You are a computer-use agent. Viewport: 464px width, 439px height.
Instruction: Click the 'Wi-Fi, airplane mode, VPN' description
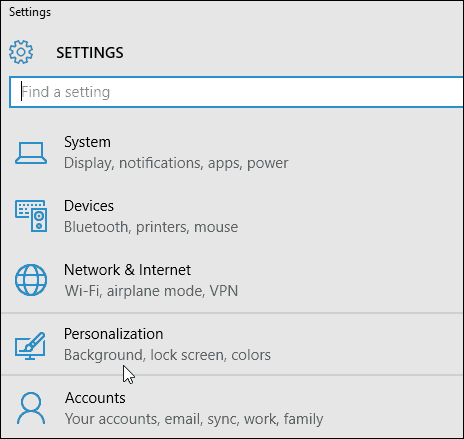(x=151, y=291)
